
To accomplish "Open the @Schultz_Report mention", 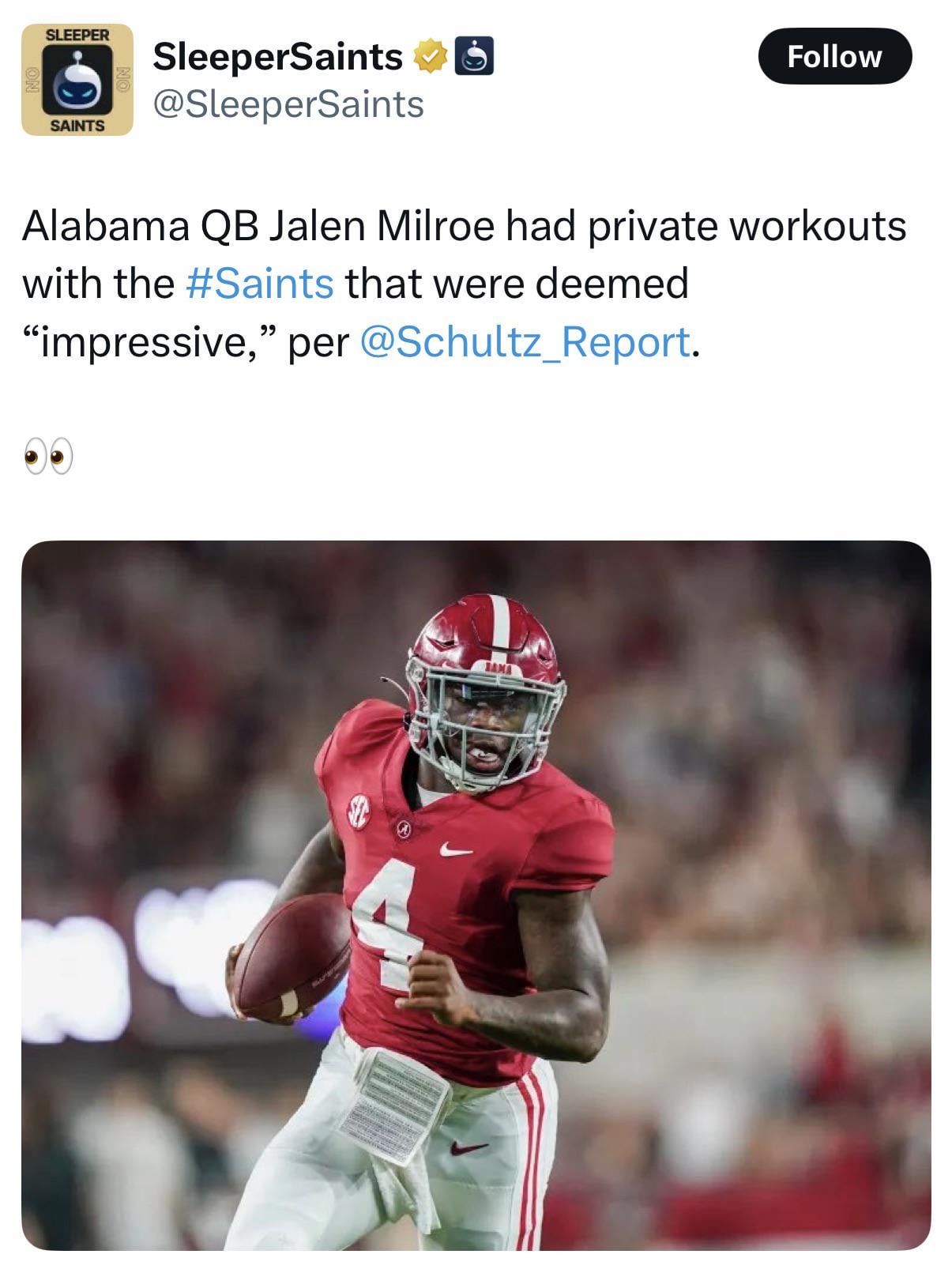I will pyautogui.click(x=525, y=342).
